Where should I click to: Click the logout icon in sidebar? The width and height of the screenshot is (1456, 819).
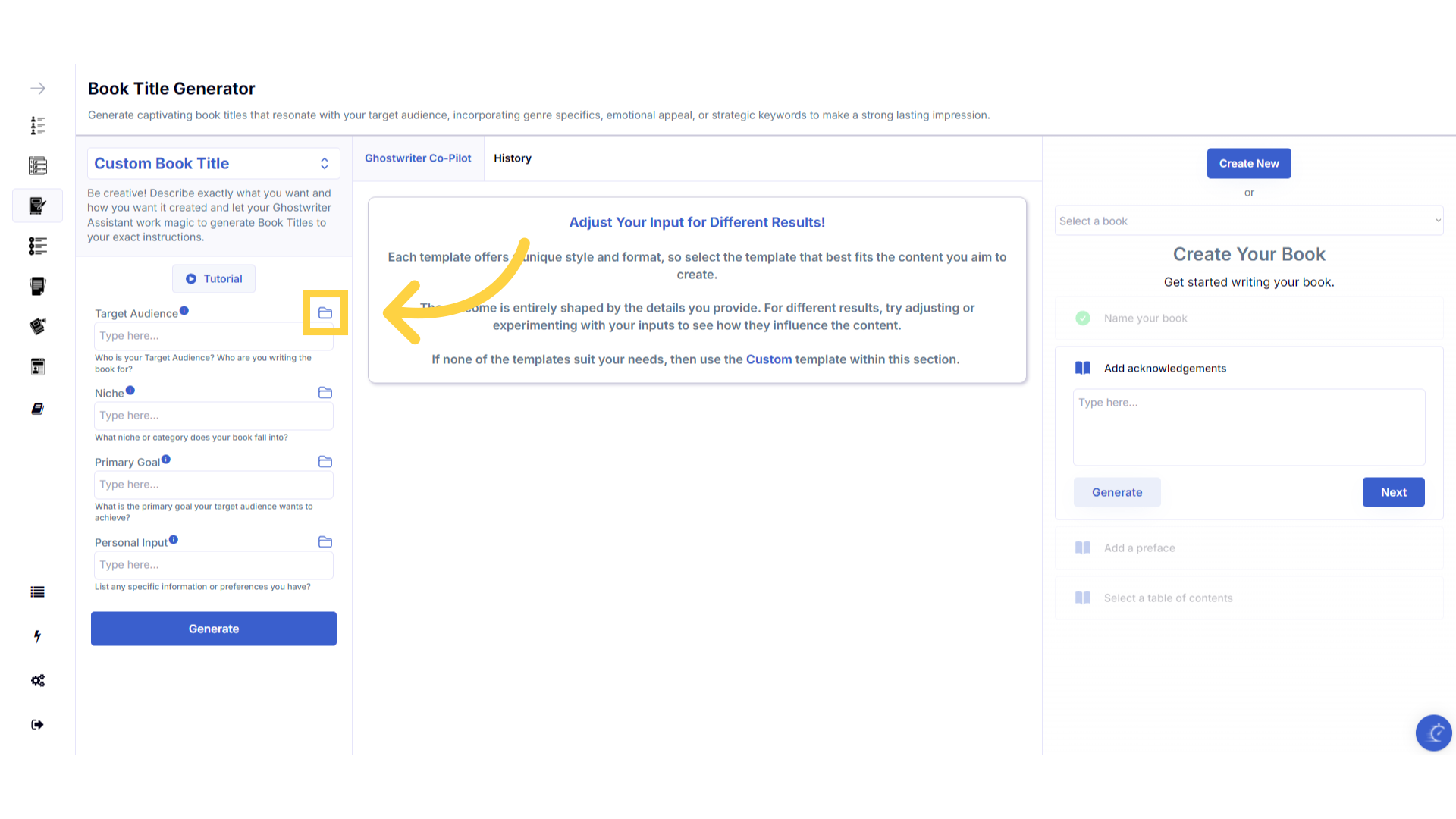pos(37,725)
